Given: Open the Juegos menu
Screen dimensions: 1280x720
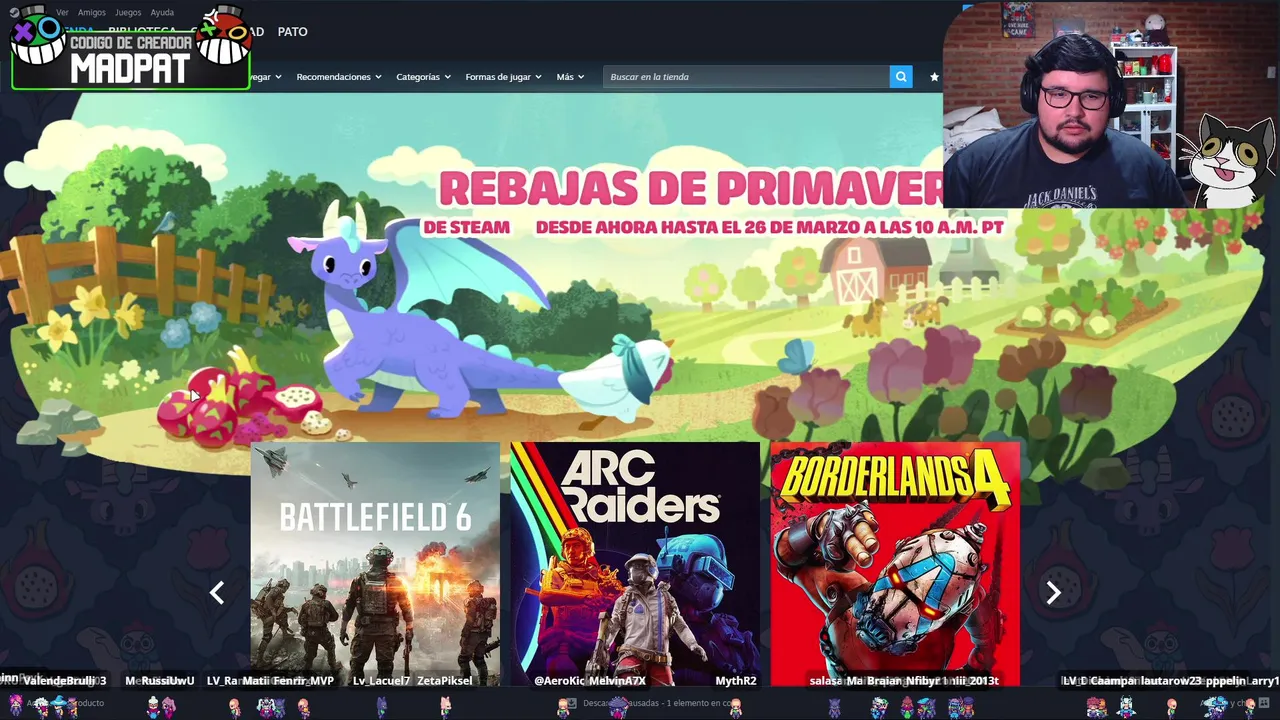Looking at the screenshot, I should 128,13.
